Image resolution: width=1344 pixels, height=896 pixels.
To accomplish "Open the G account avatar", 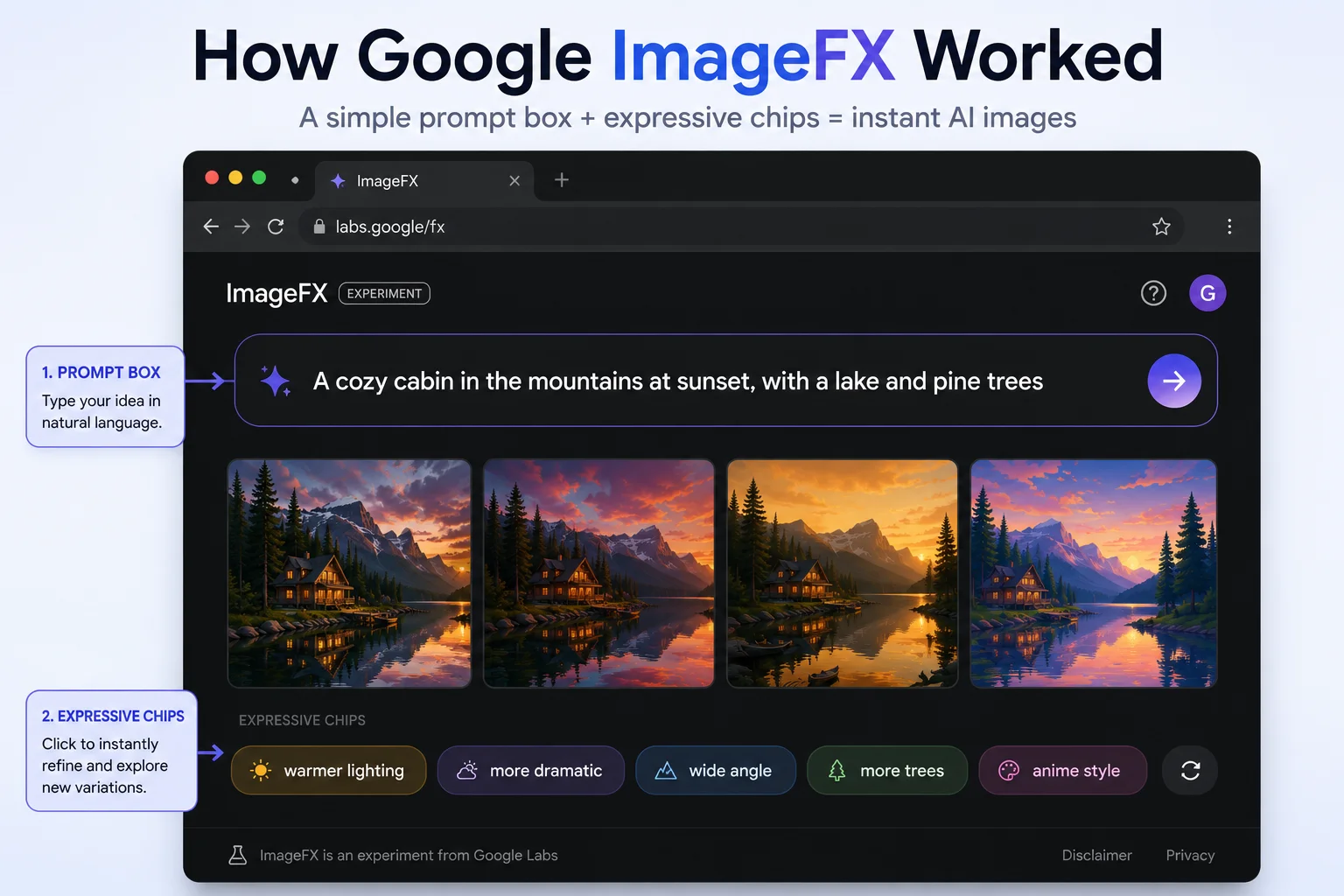I will click(x=1207, y=293).
